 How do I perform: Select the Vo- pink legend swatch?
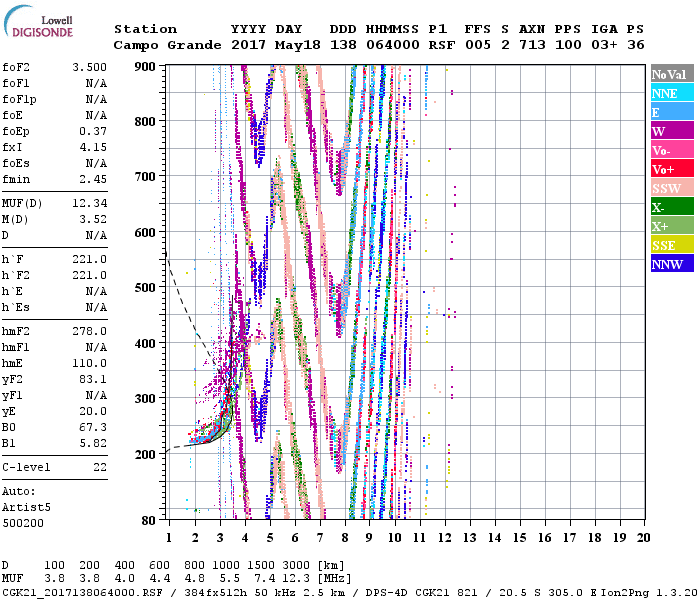click(x=672, y=150)
